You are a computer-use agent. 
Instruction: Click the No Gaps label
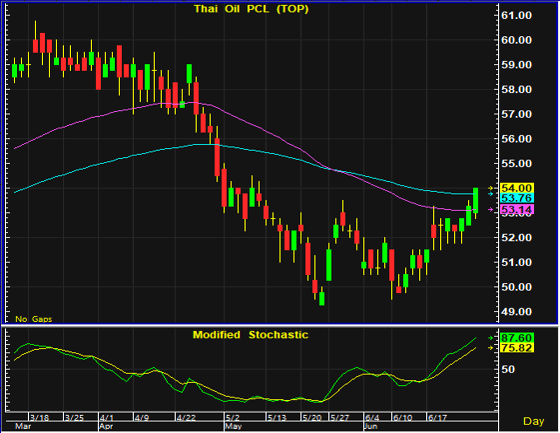34,319
